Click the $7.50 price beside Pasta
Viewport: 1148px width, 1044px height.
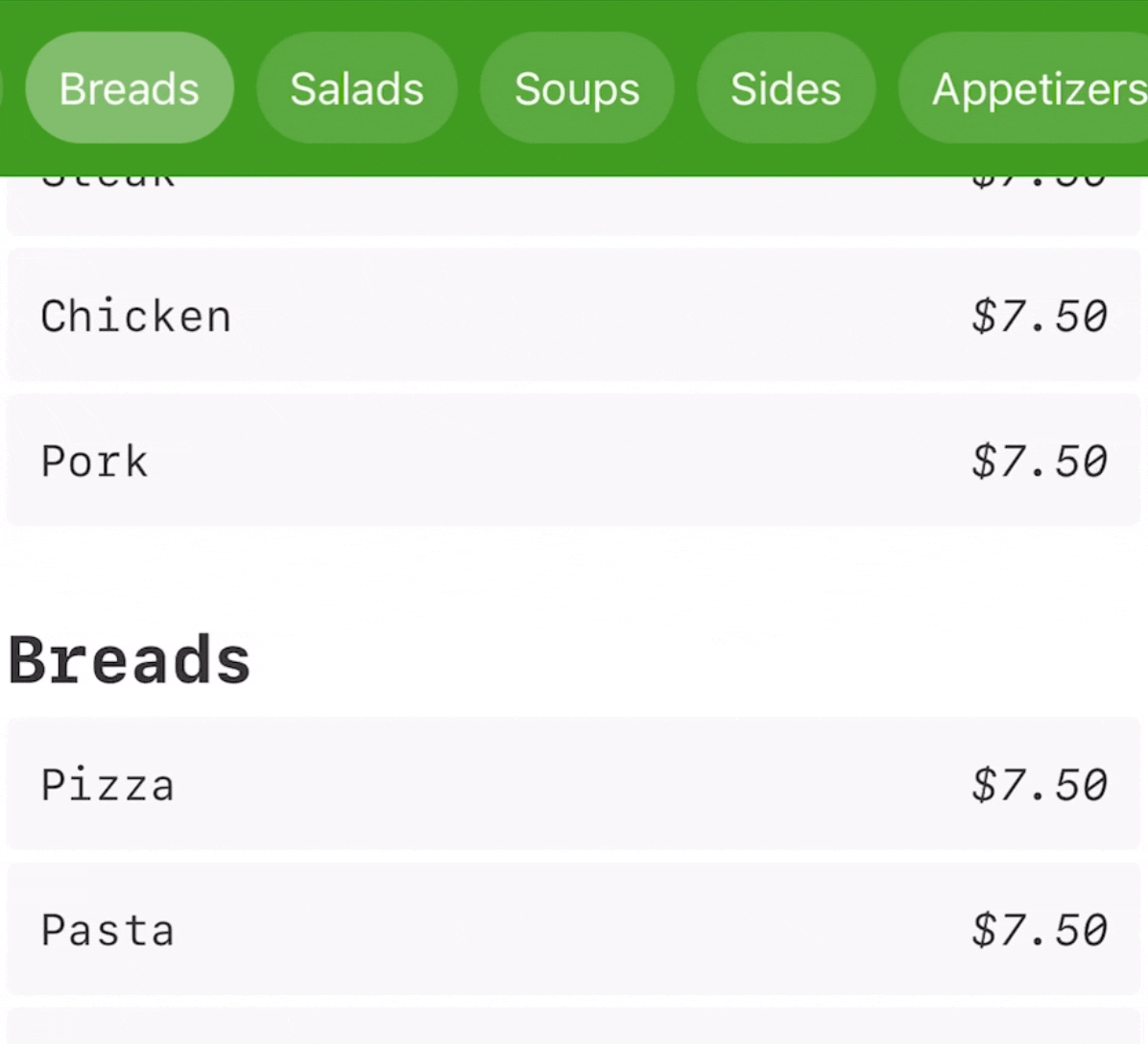coord(1040,929)
